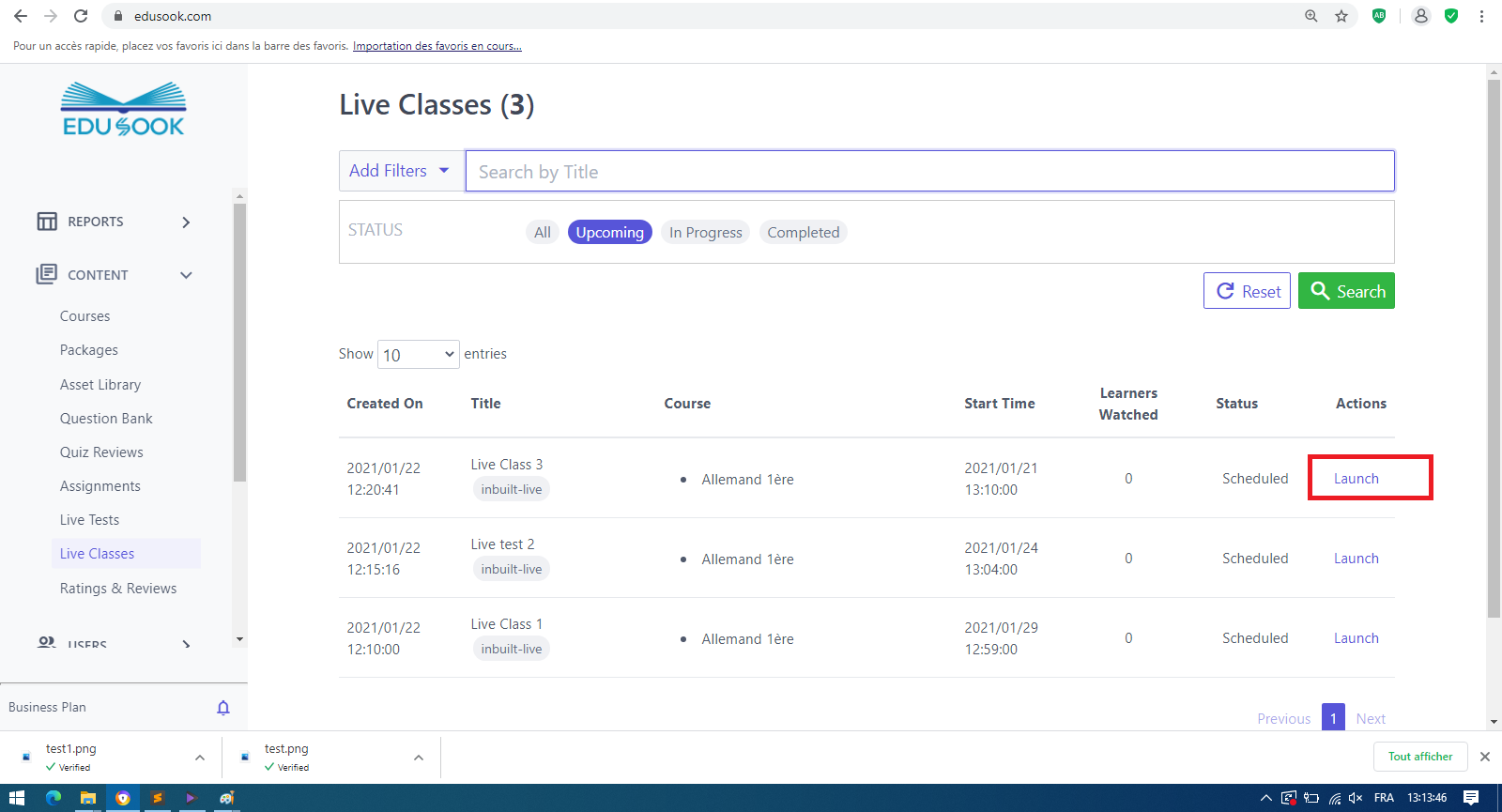
Task: Bookmark page with star icon
Action: (1341, 16)
